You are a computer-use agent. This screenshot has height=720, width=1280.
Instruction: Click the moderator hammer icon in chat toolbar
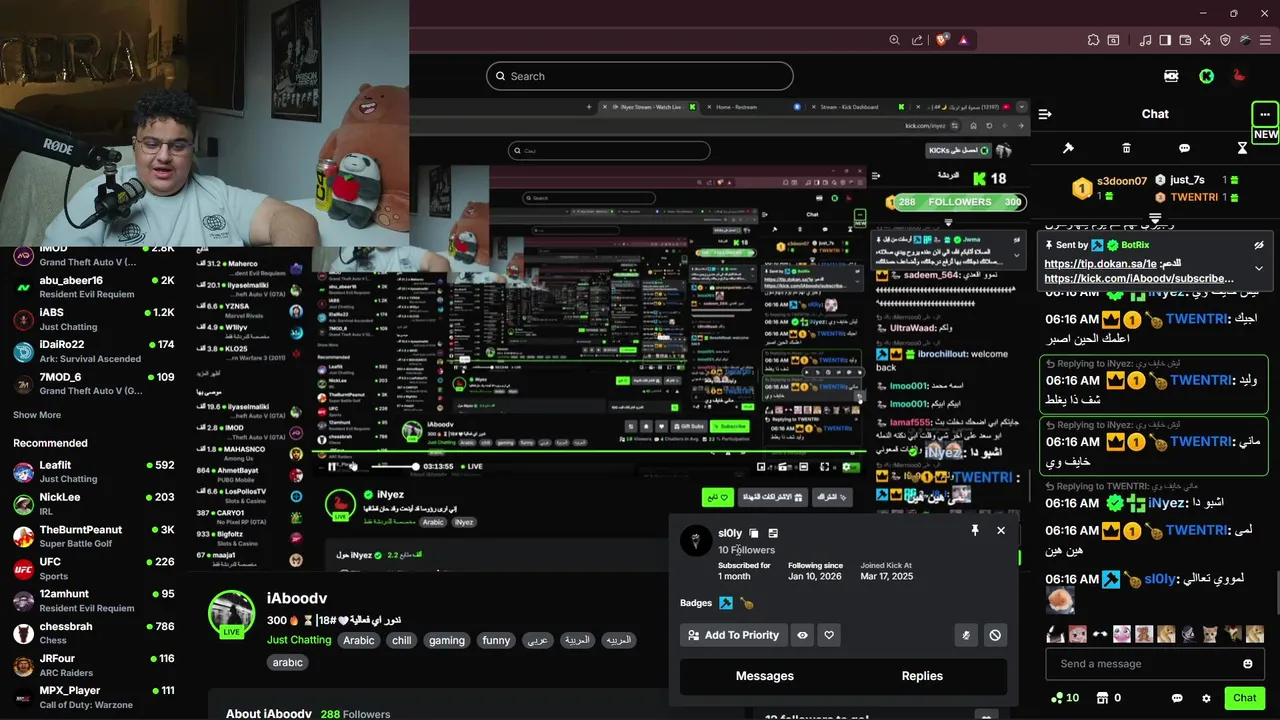click(x=1068, y=148)
